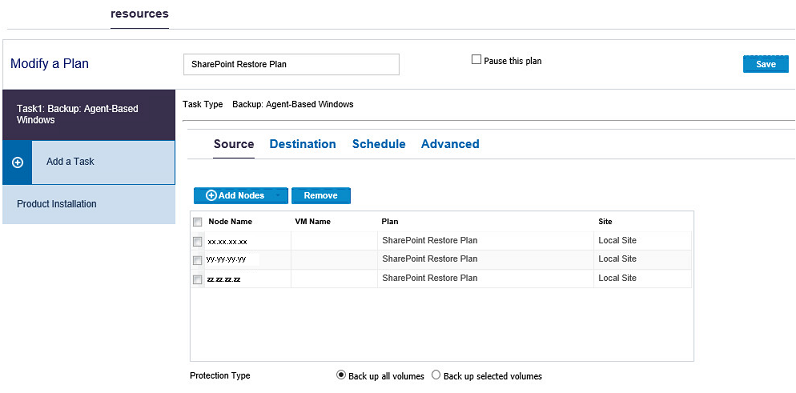Enable the Pause this plan checkbox

click(x=476, y=60)
